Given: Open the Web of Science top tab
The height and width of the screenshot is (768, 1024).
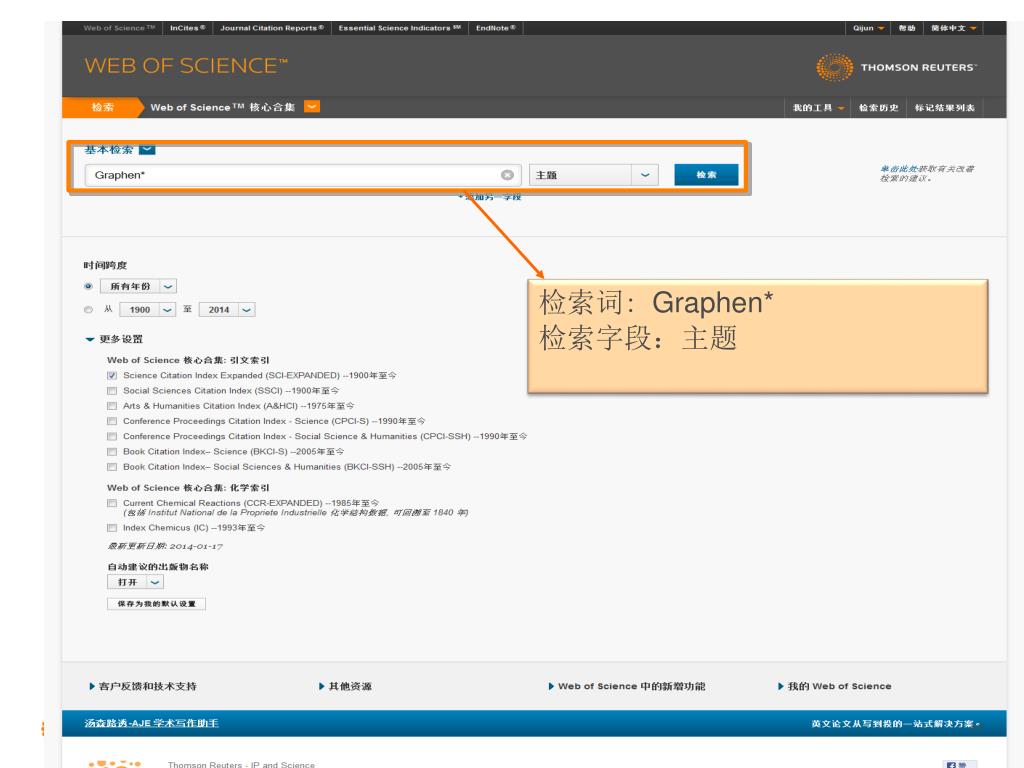Looking at the screenshot, I should point(119,28).
